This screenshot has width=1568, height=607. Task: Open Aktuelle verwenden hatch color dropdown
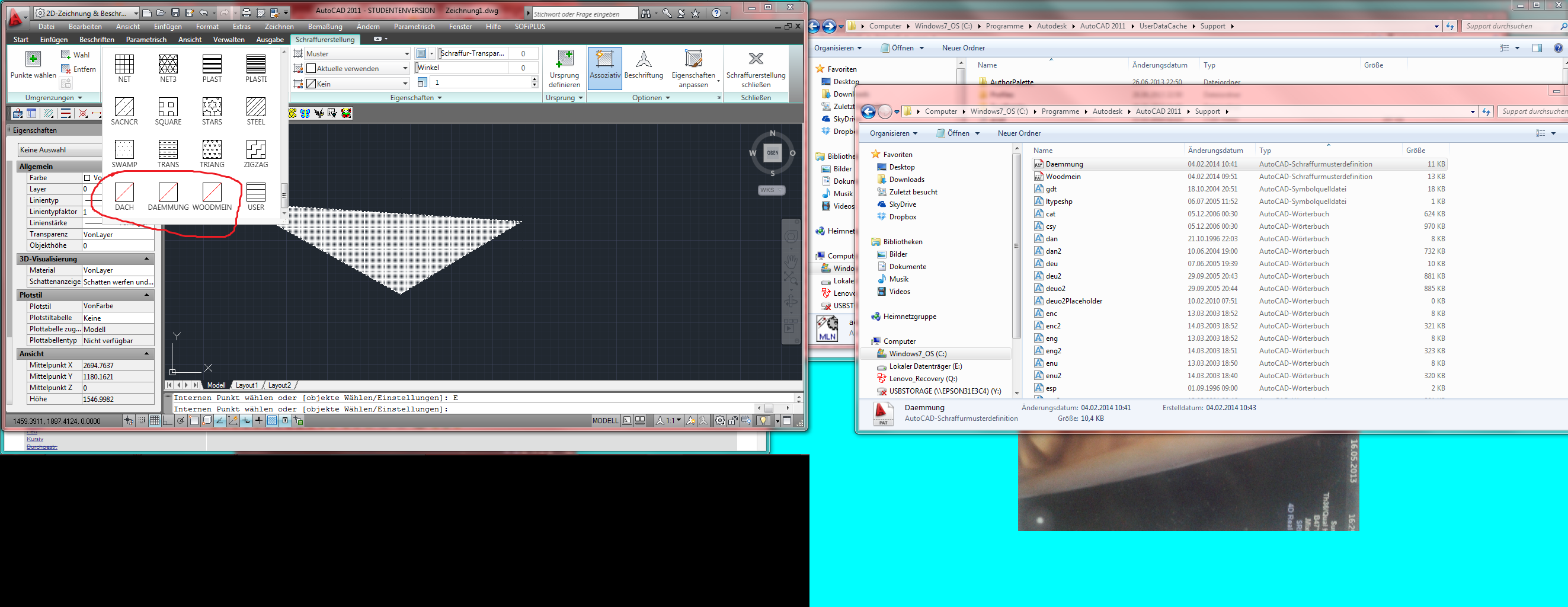click(357, 68)
